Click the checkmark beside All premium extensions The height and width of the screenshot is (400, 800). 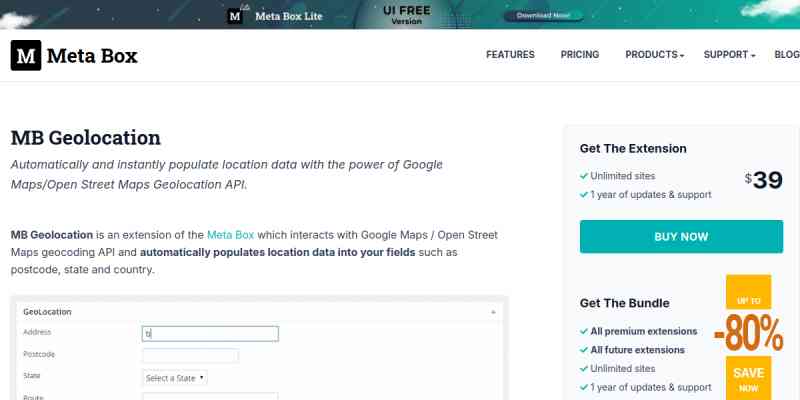pyautogui.click(x=584, y=331)
